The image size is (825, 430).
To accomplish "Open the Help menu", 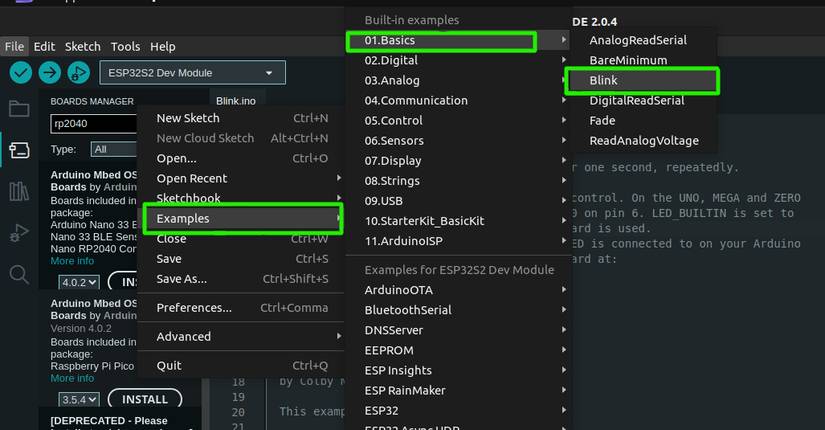I will coord(163,46).
